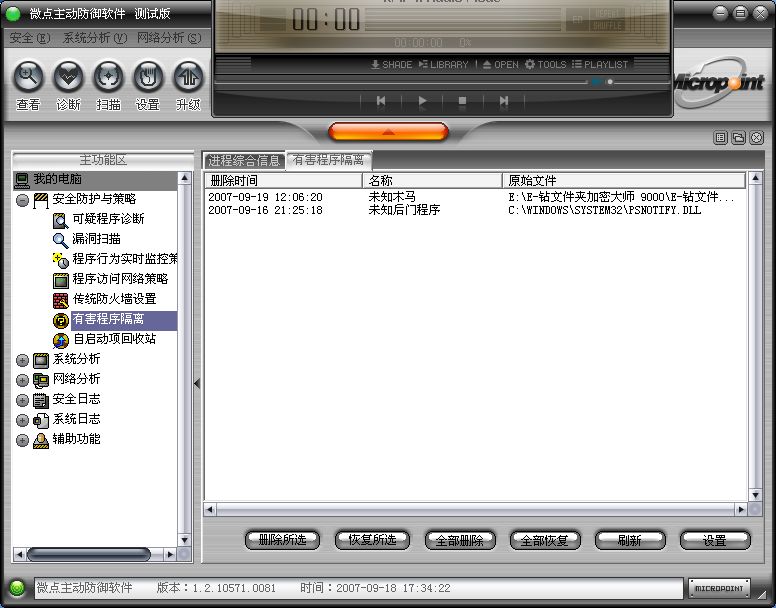Viewport: 776px width, 608px height.
Task: Click the tree panel scroll-down arrow
Action: click(184, 540)
